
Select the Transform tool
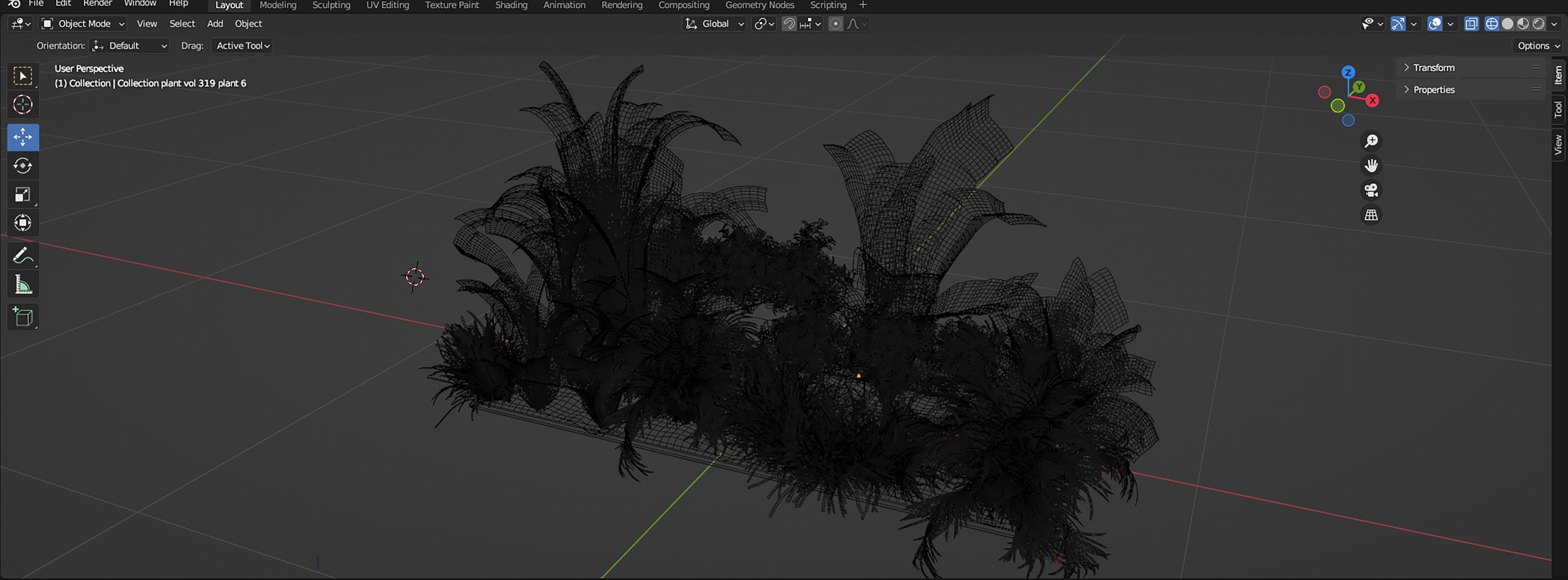(x=23, y=223)
